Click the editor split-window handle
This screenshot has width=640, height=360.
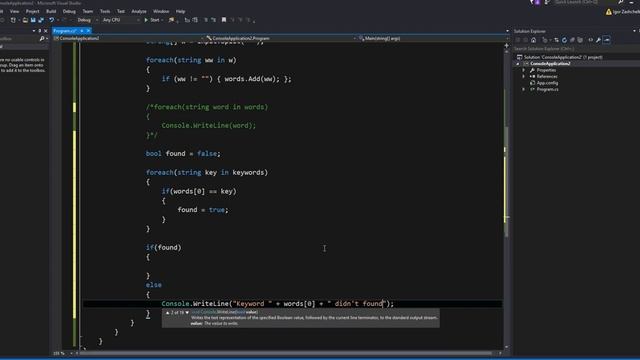pos(507,45)
